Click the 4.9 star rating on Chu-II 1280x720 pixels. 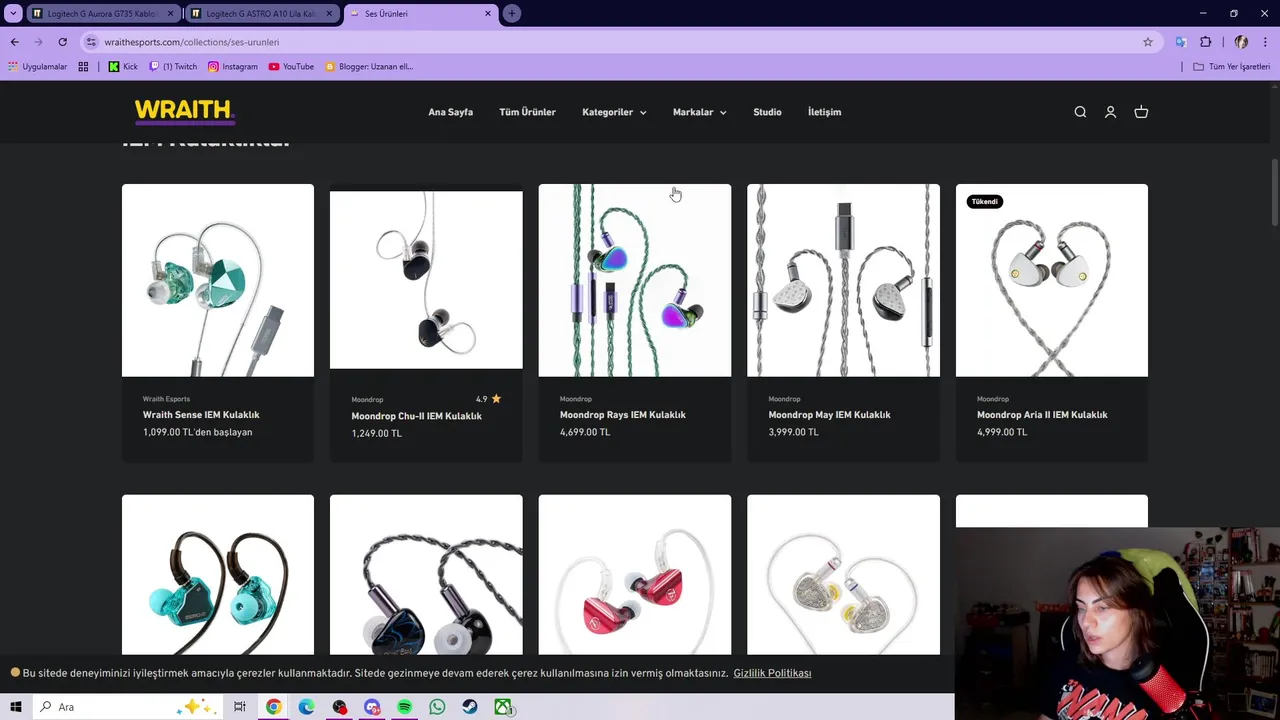pos(489,399)
